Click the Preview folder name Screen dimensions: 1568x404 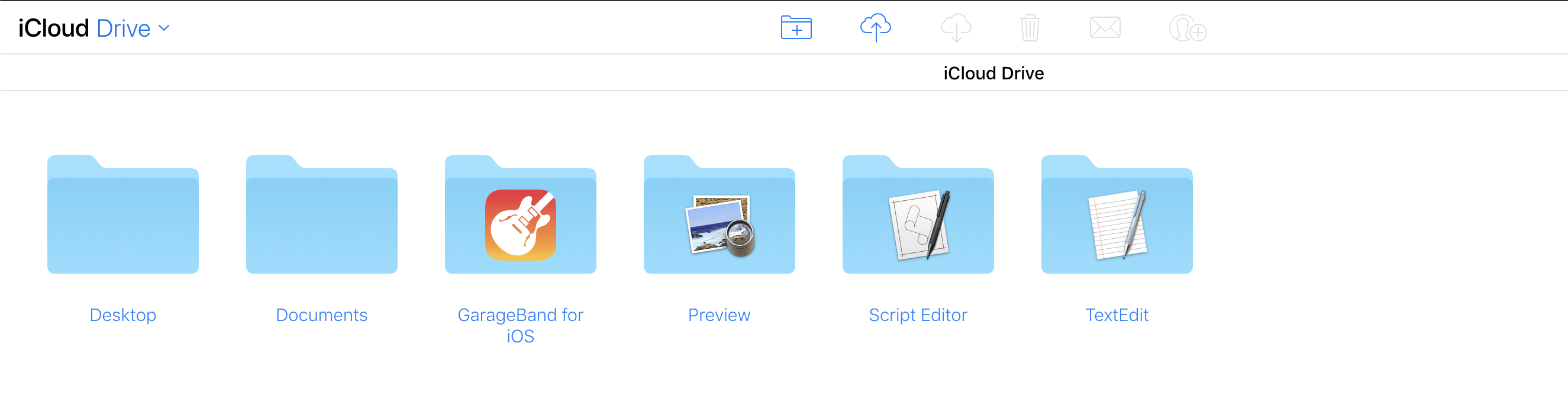point(719,315)
